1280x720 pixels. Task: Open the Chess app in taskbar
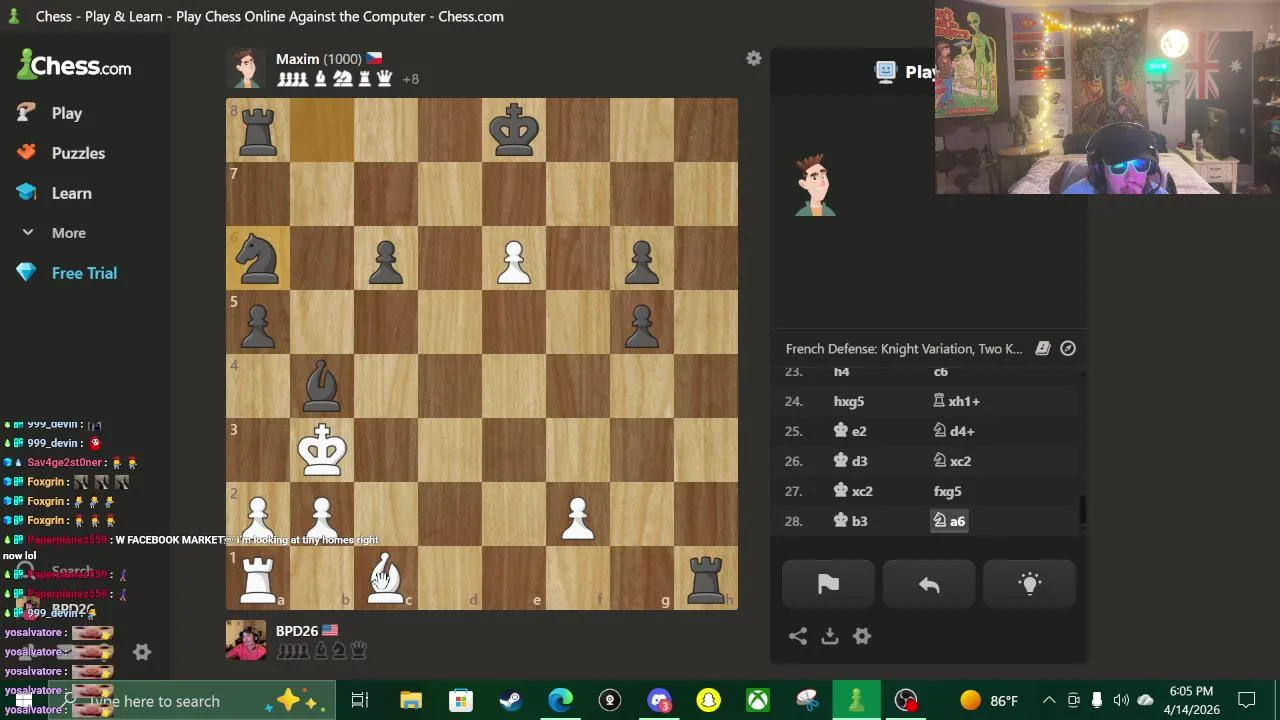click(x=856, y=700)
